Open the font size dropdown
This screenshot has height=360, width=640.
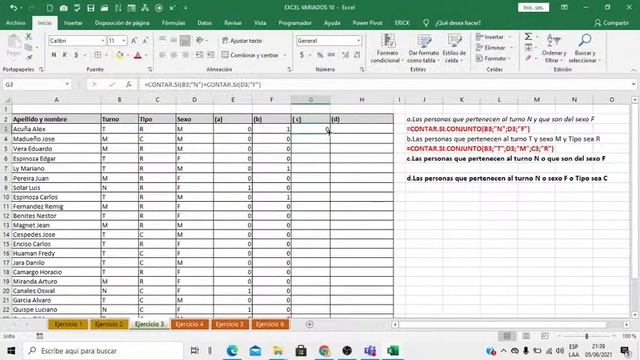tap(124, 41)
